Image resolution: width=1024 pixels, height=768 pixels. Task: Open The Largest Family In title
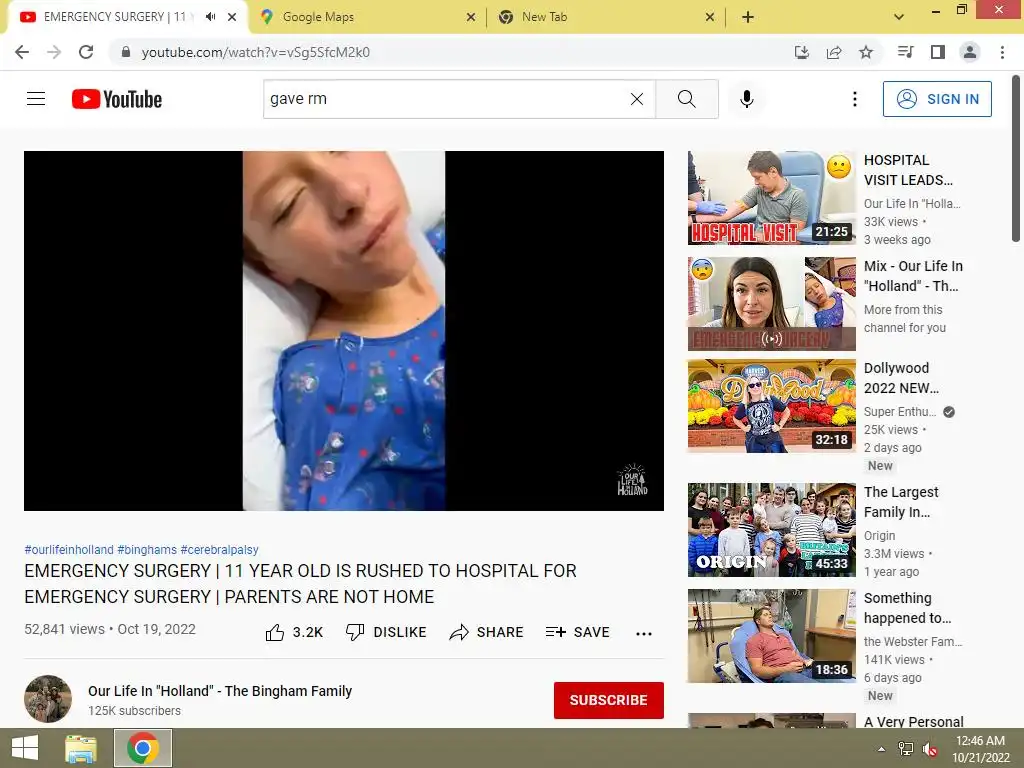coord(901,502)
